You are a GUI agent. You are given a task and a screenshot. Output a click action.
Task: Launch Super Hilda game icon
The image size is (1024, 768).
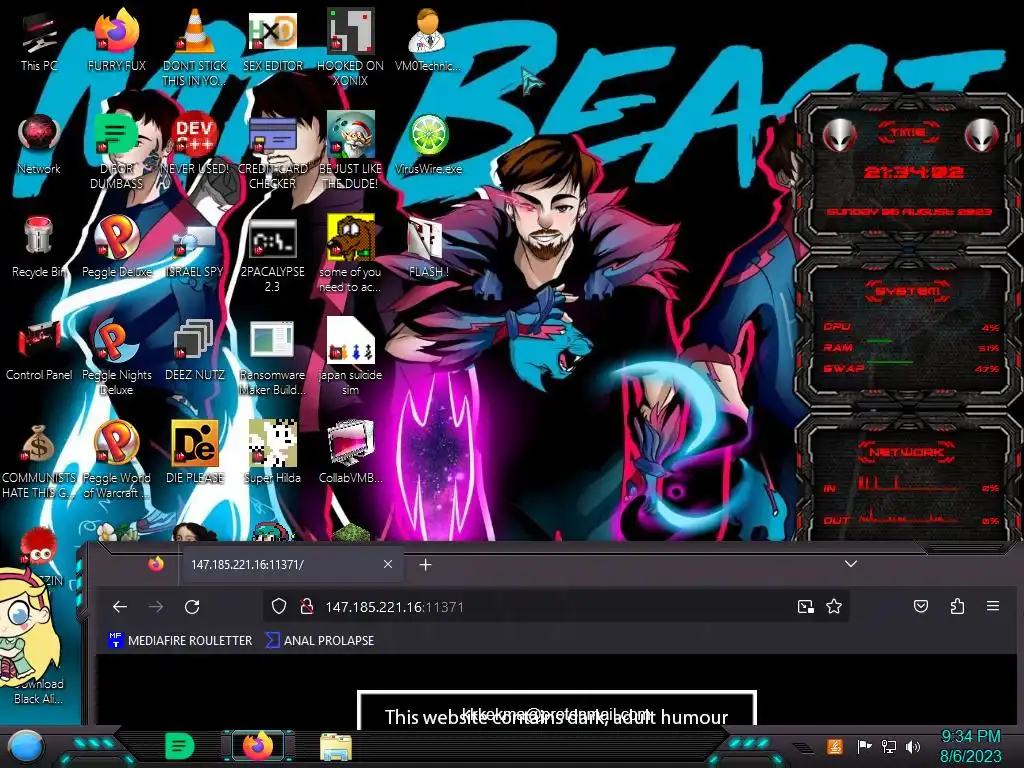coord(273,453)
